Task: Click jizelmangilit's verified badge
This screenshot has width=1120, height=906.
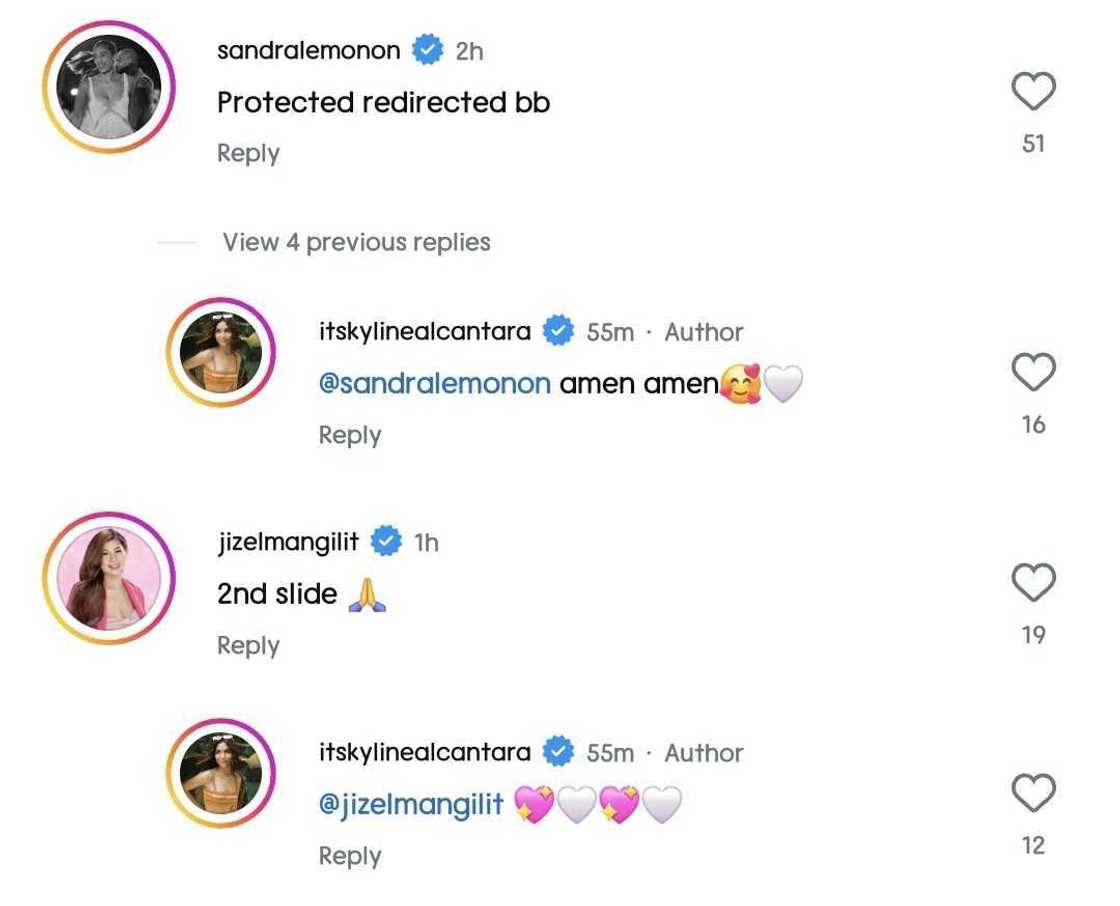Action: [386, 541]
